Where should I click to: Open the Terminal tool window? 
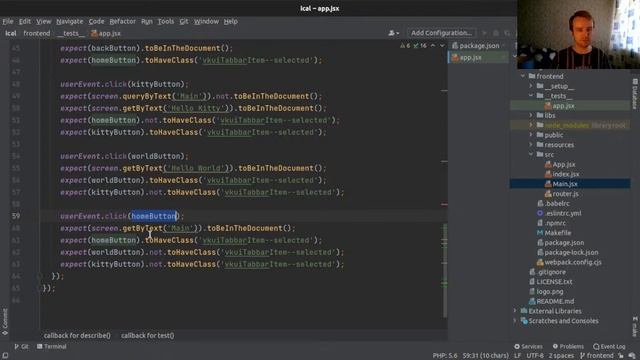[52, 347]
